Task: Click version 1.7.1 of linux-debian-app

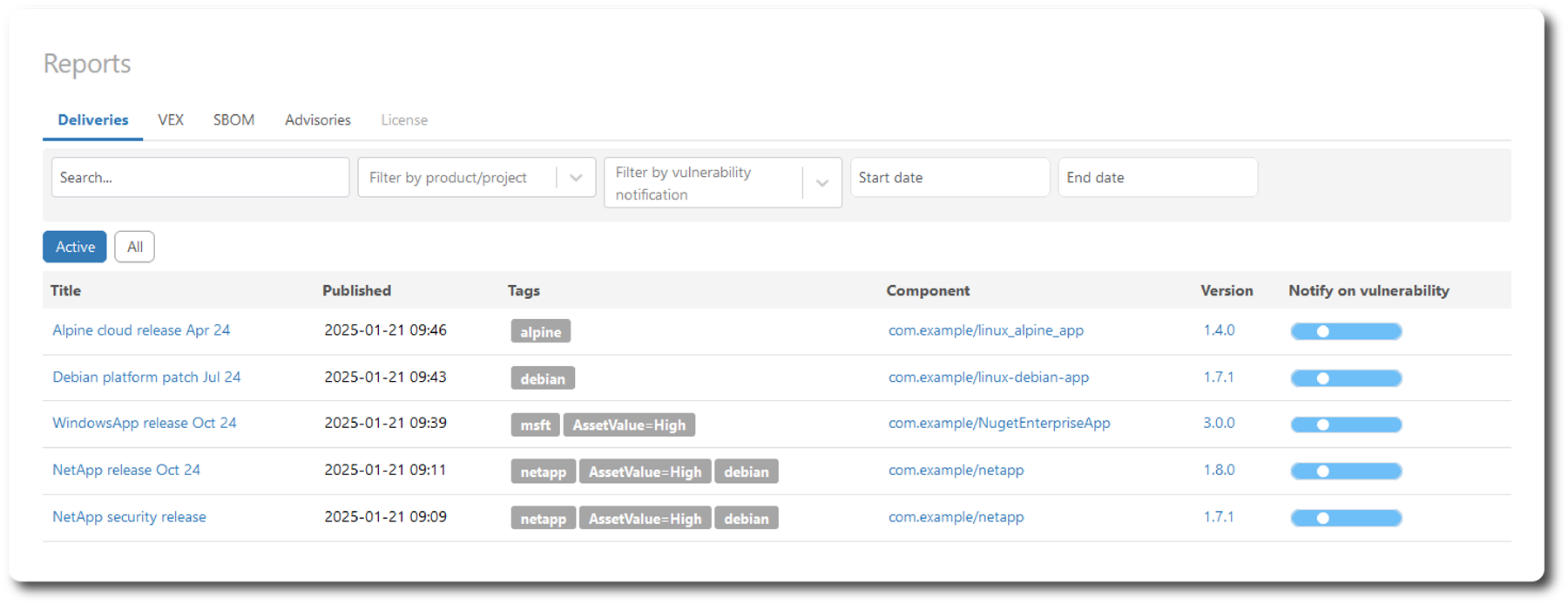Action: (1219, 377)
